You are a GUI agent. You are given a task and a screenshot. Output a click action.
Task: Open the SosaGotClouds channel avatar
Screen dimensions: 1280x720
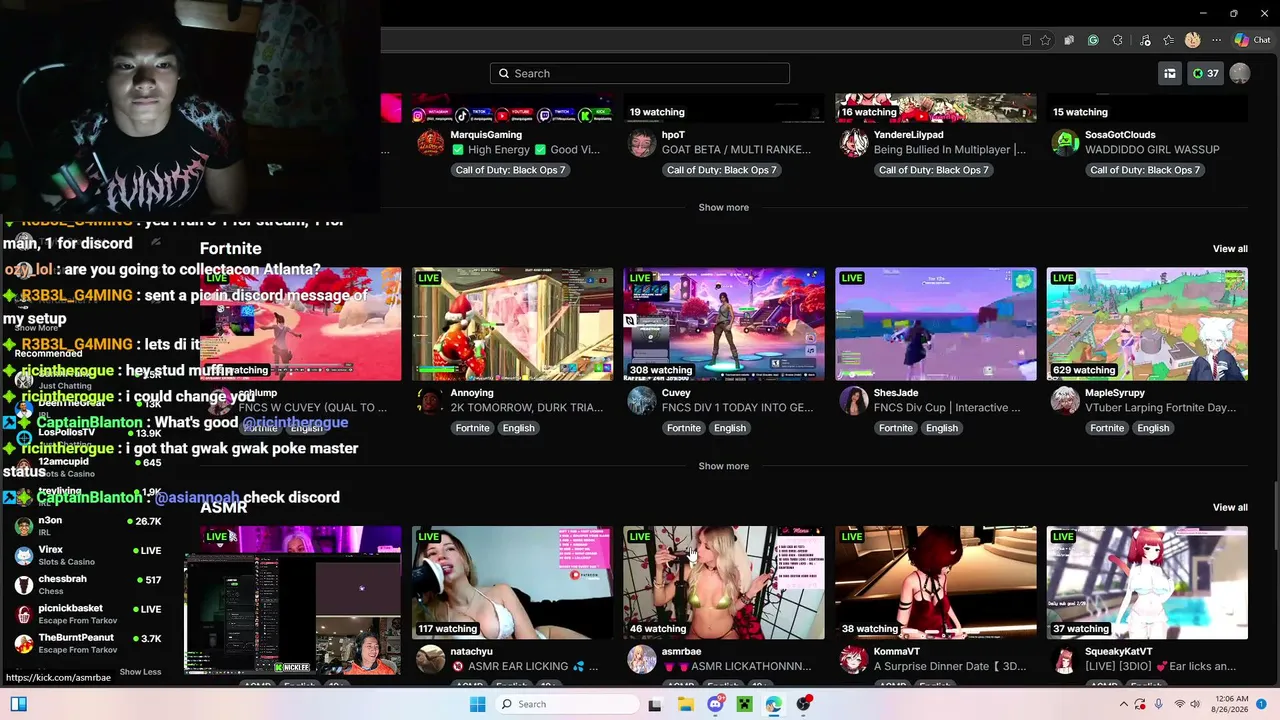(x=1065, y=143)
